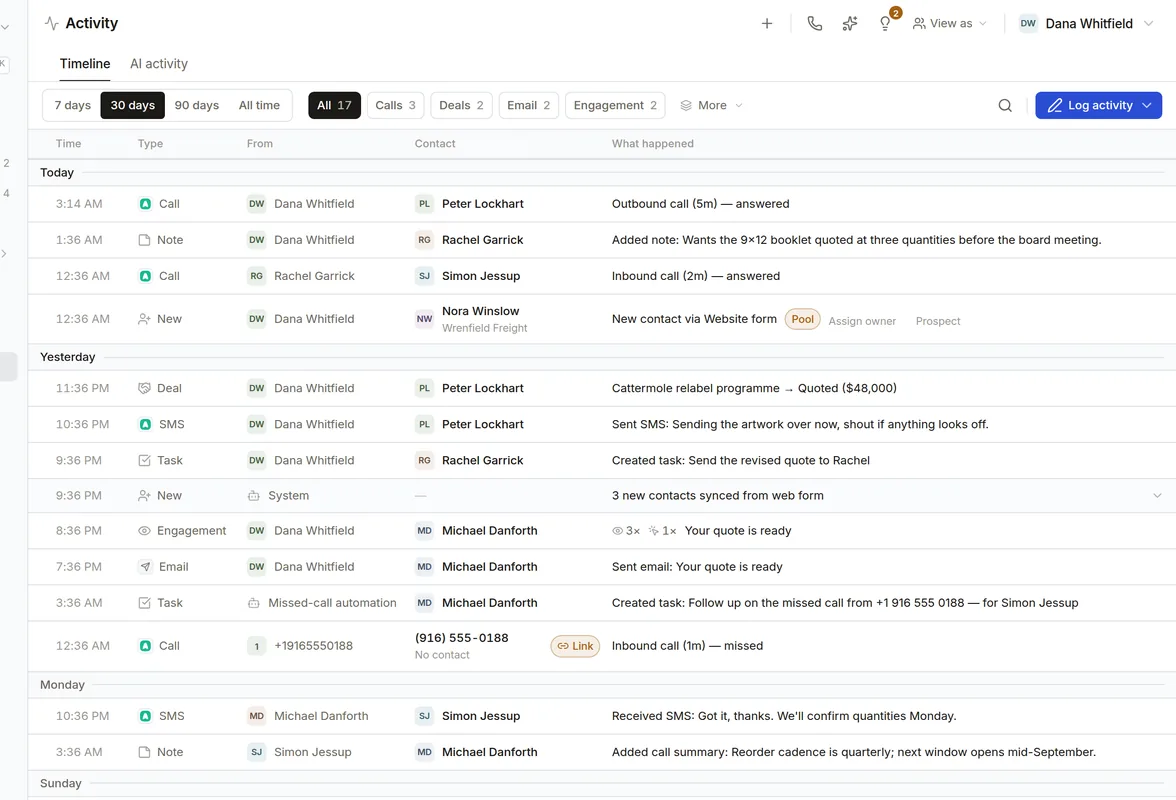Switch to the AI activity tab
1176x800 pixels.
[x=159, y=64]
